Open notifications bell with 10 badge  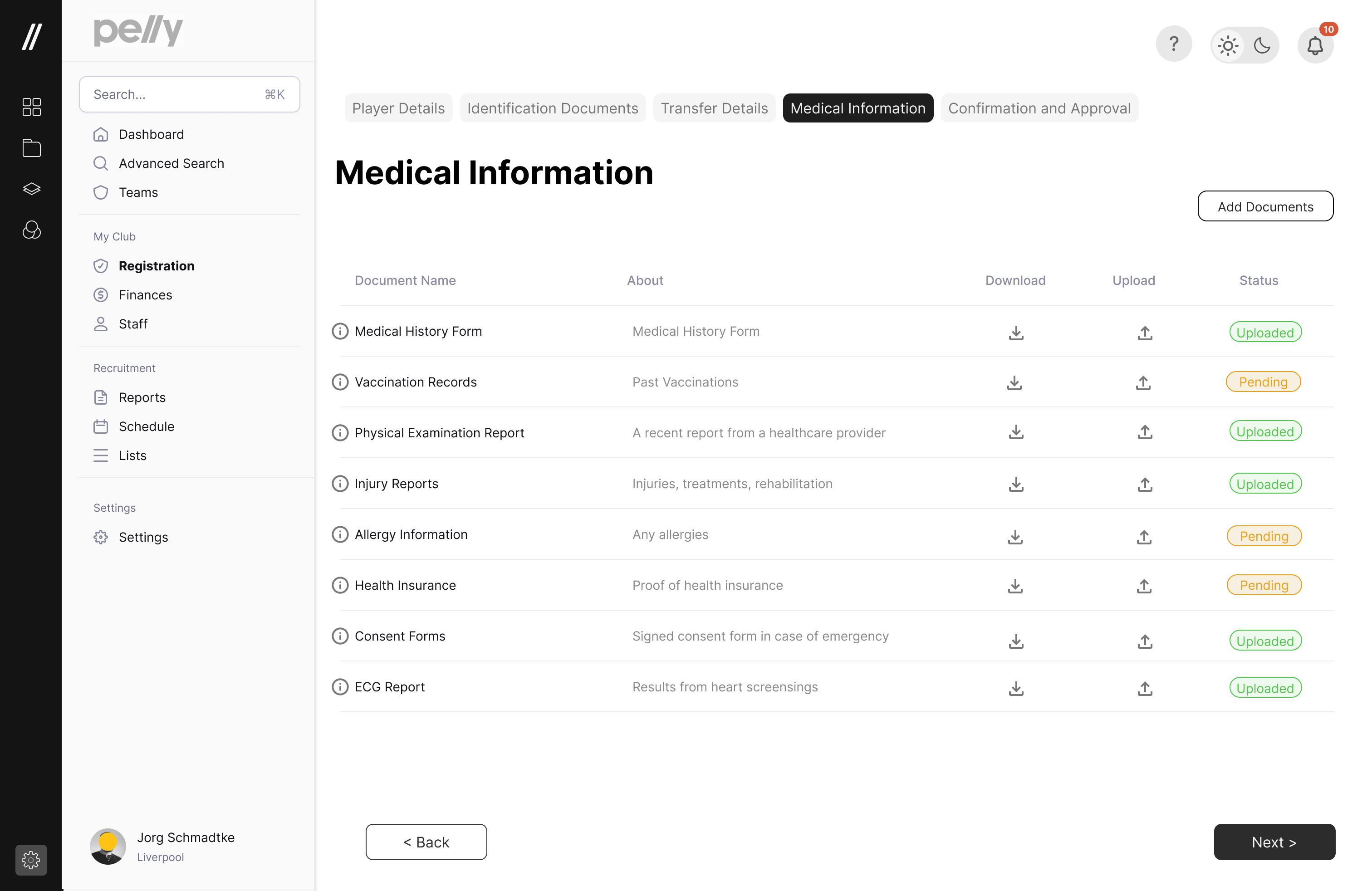[x=1315, y=45]
